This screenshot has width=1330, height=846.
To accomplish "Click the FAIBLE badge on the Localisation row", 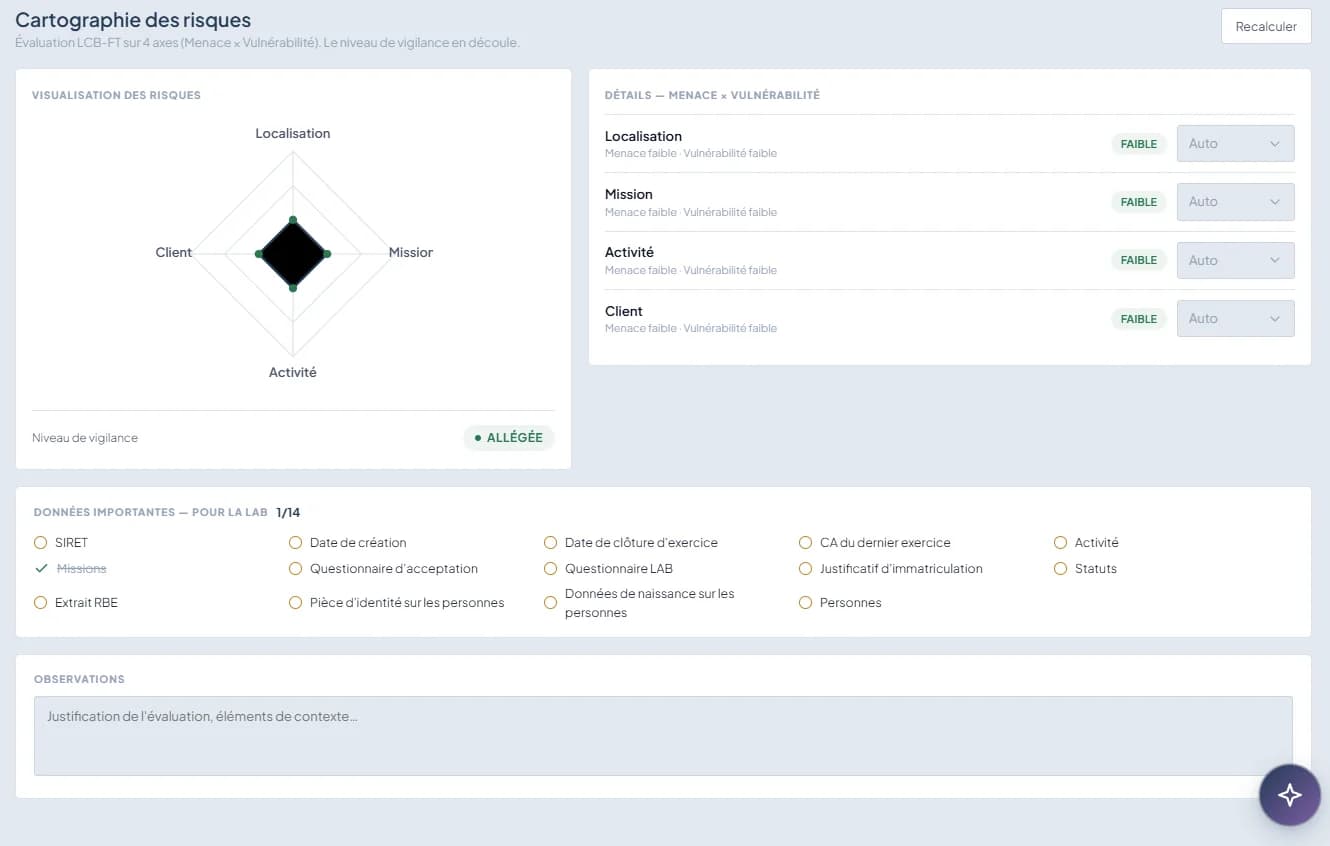I will [x=1138, y=144].
